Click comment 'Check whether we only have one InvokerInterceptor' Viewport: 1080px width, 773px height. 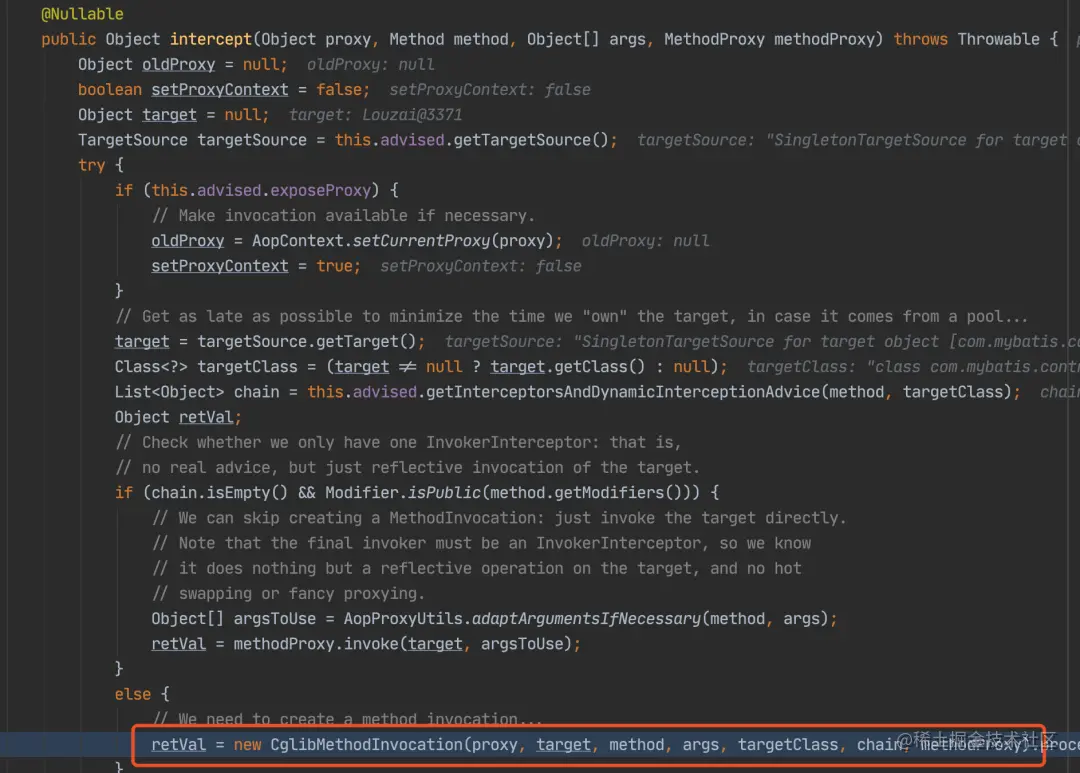pos(398,442)
